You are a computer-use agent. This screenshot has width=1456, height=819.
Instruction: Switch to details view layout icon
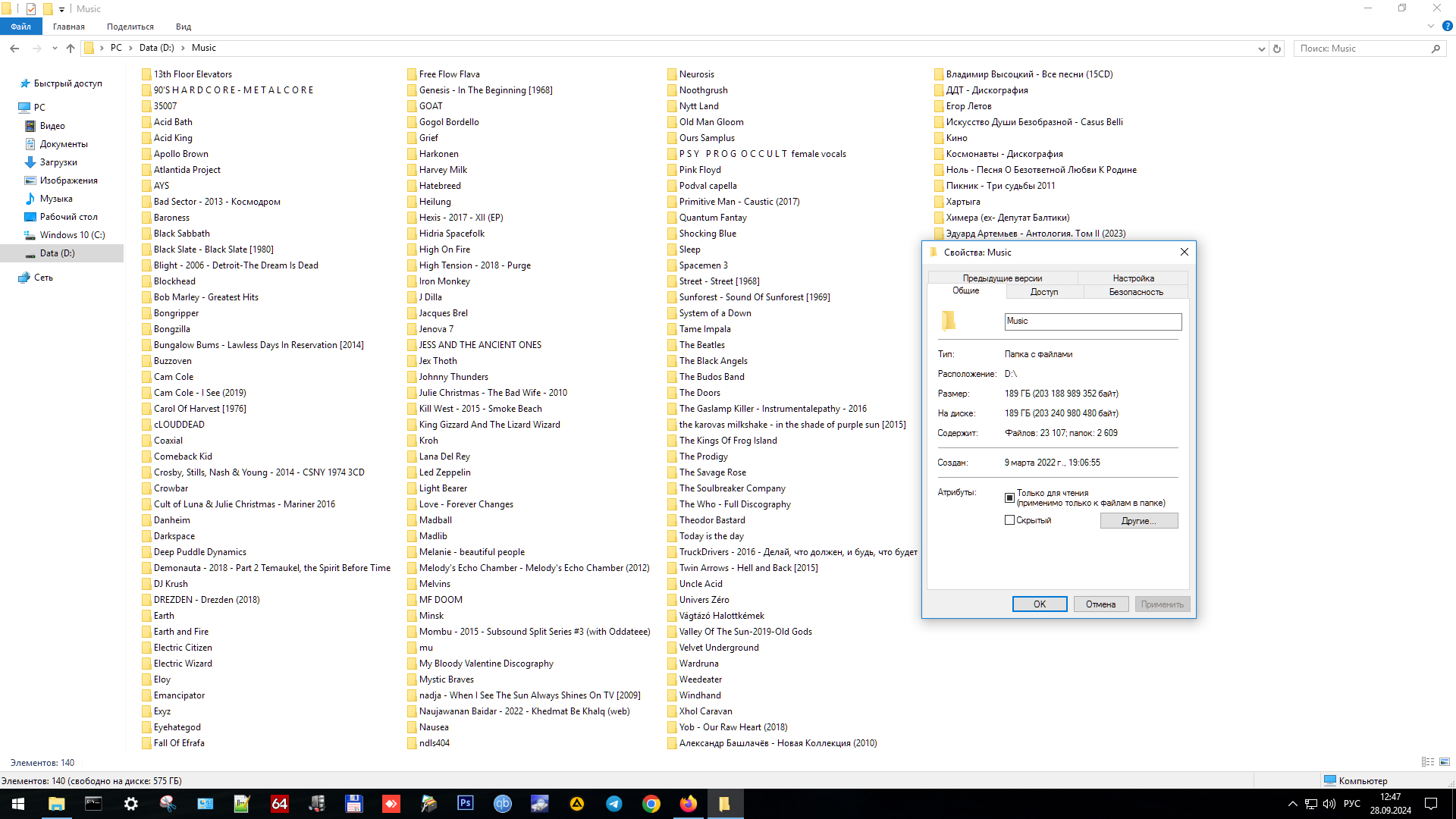pos(1428,762)
